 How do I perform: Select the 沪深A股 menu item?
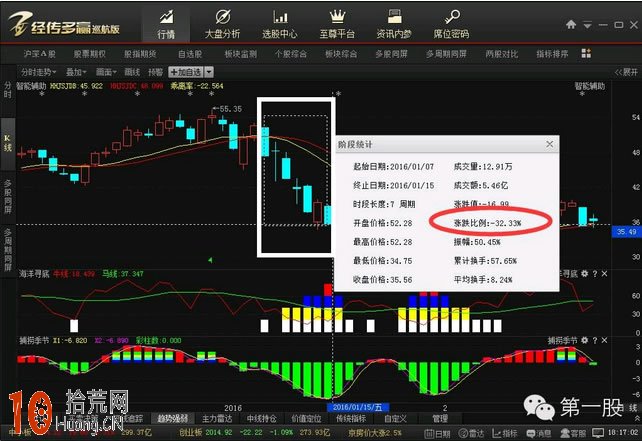click(39, 54)
